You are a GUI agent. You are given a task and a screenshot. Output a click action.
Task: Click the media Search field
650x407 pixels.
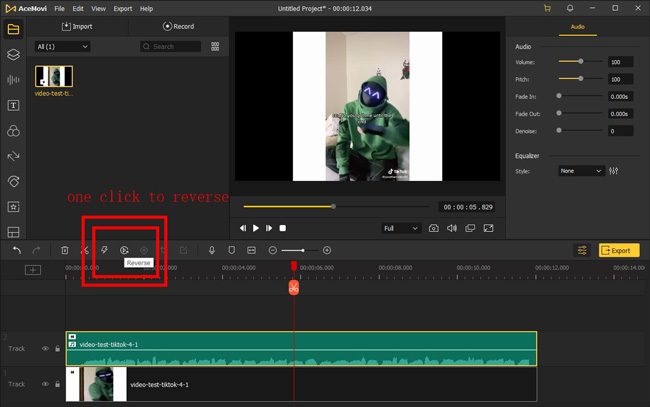170,46
